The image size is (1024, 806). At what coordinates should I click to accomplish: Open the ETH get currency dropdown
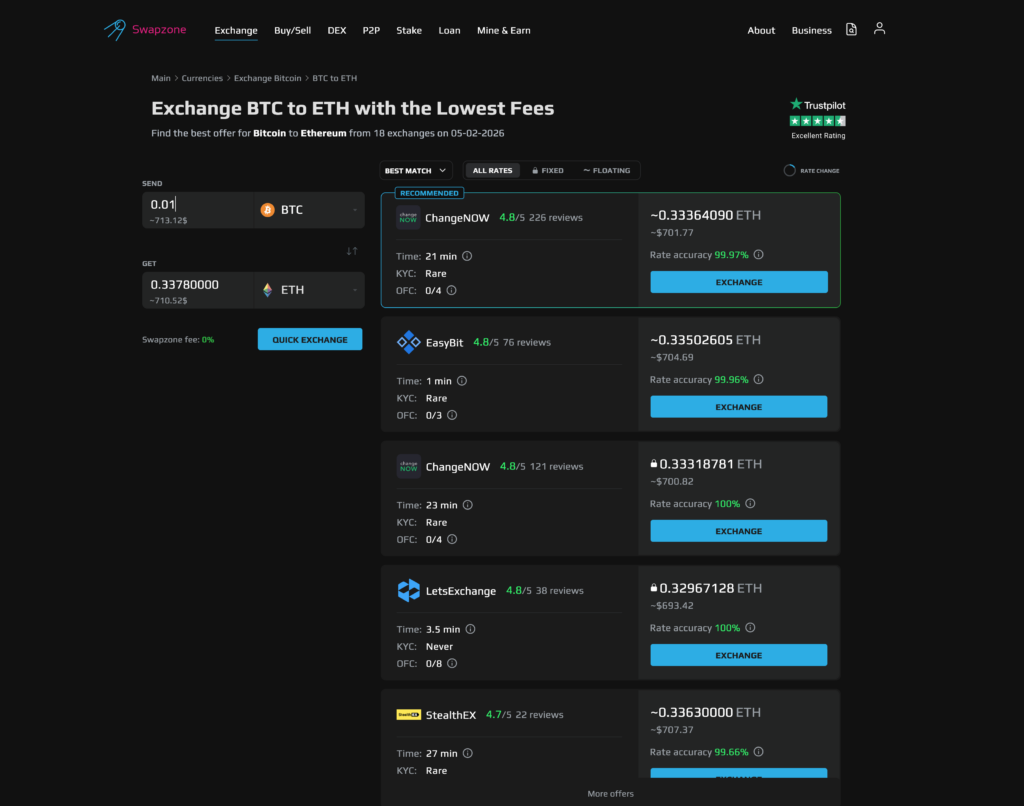[308, 290]
